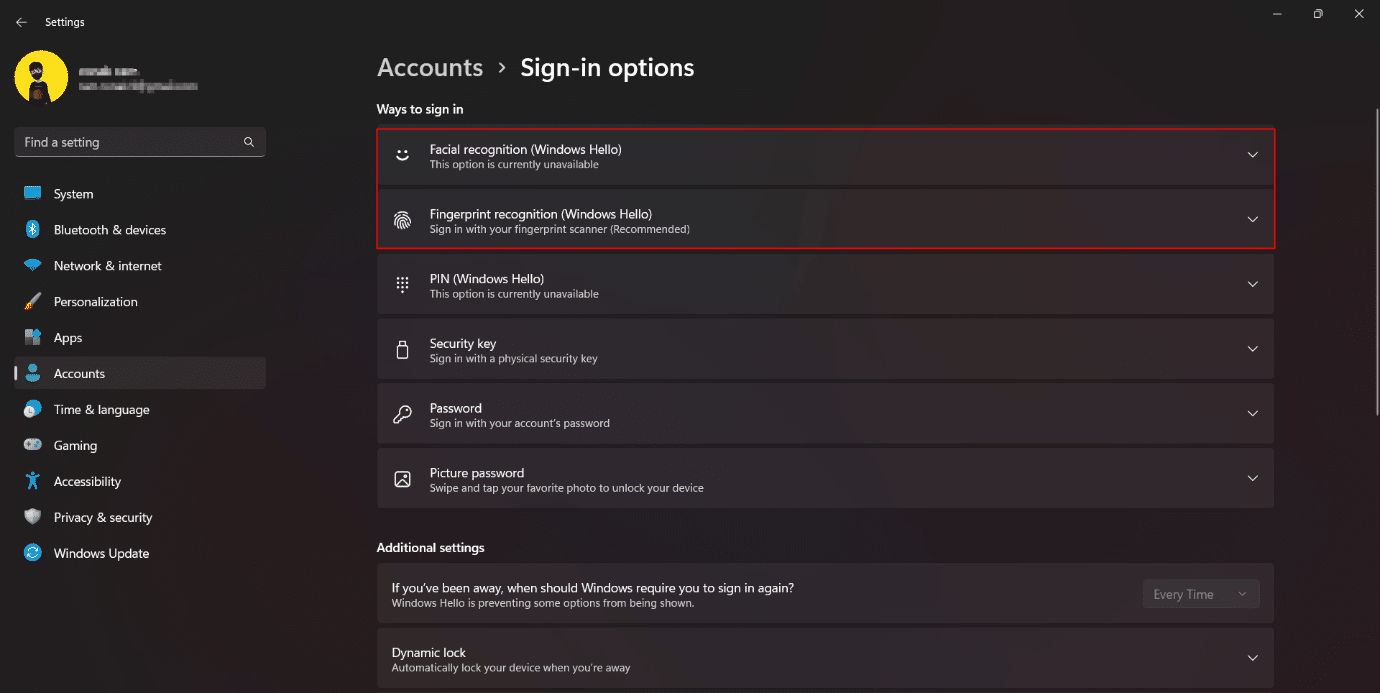Click the Find a setting search field
This screenshot has height=693, width=1380.
tap(140, 142)
